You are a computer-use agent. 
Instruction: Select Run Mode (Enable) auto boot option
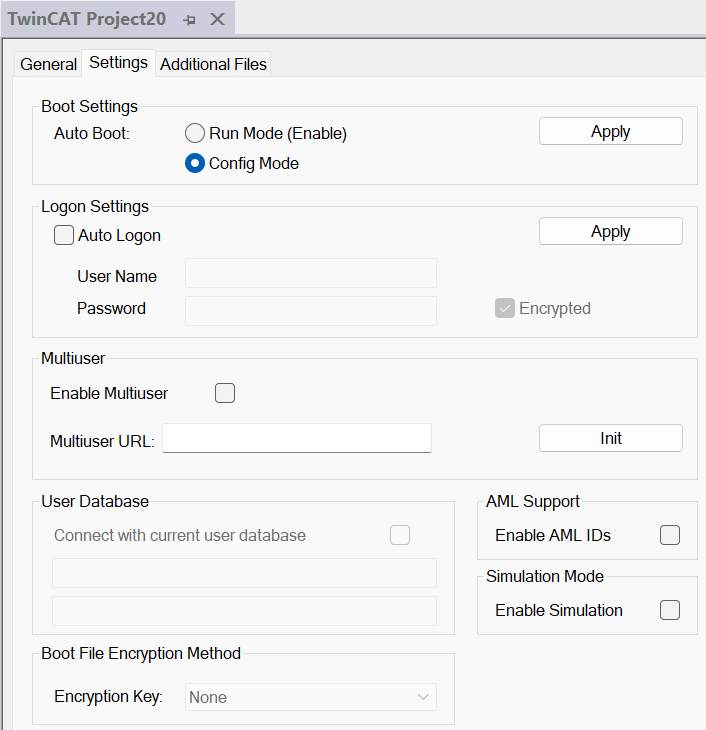pos(195,133)
